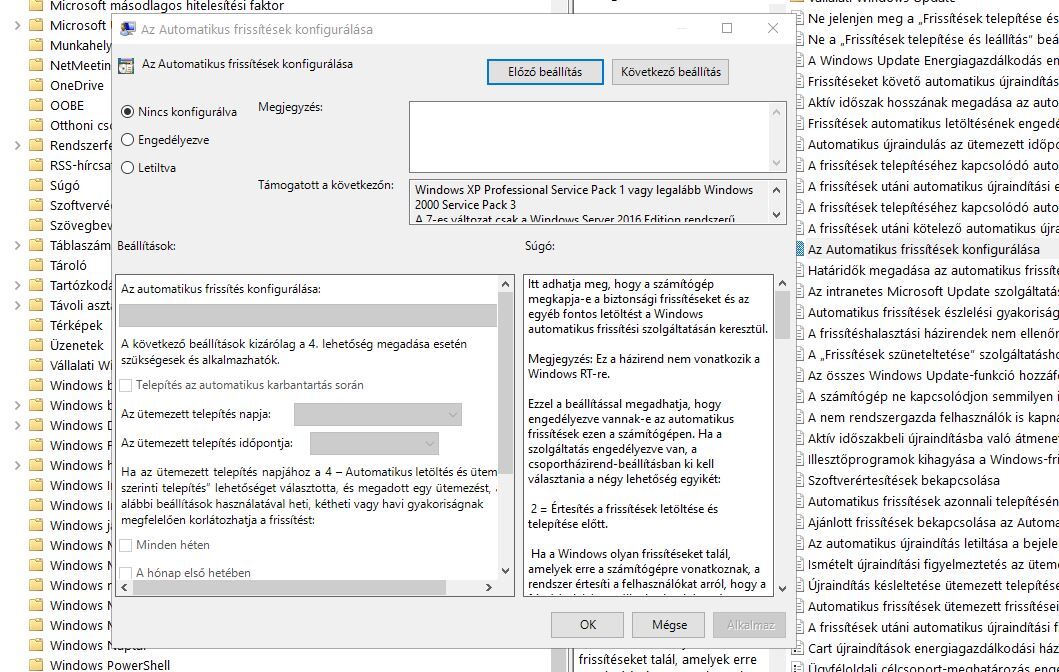Image resolution: width=1059 pixels, height=672 pixels.
Task: Click scroll-right arrow of the settings pane
Action: [x=489, y=588]
